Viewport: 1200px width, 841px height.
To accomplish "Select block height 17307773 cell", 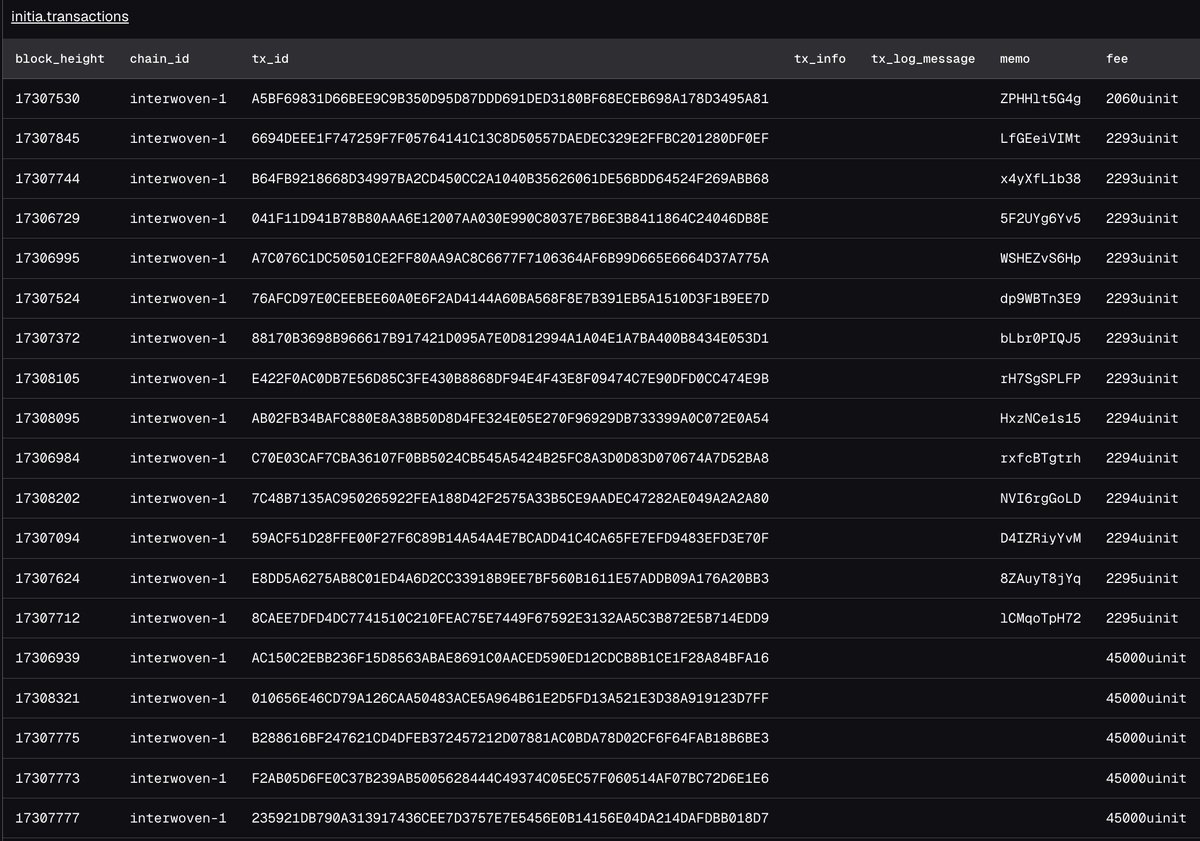I will tap(47, 779).
